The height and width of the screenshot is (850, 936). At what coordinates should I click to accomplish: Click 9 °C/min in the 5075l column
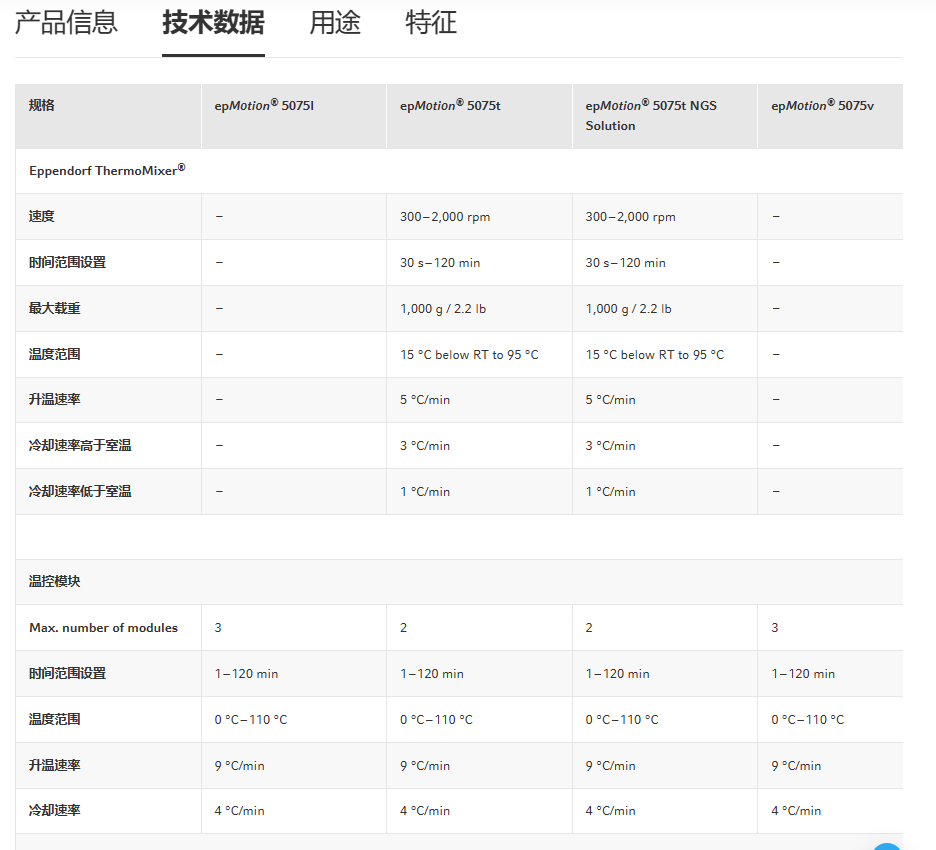[x=239, y=765]
